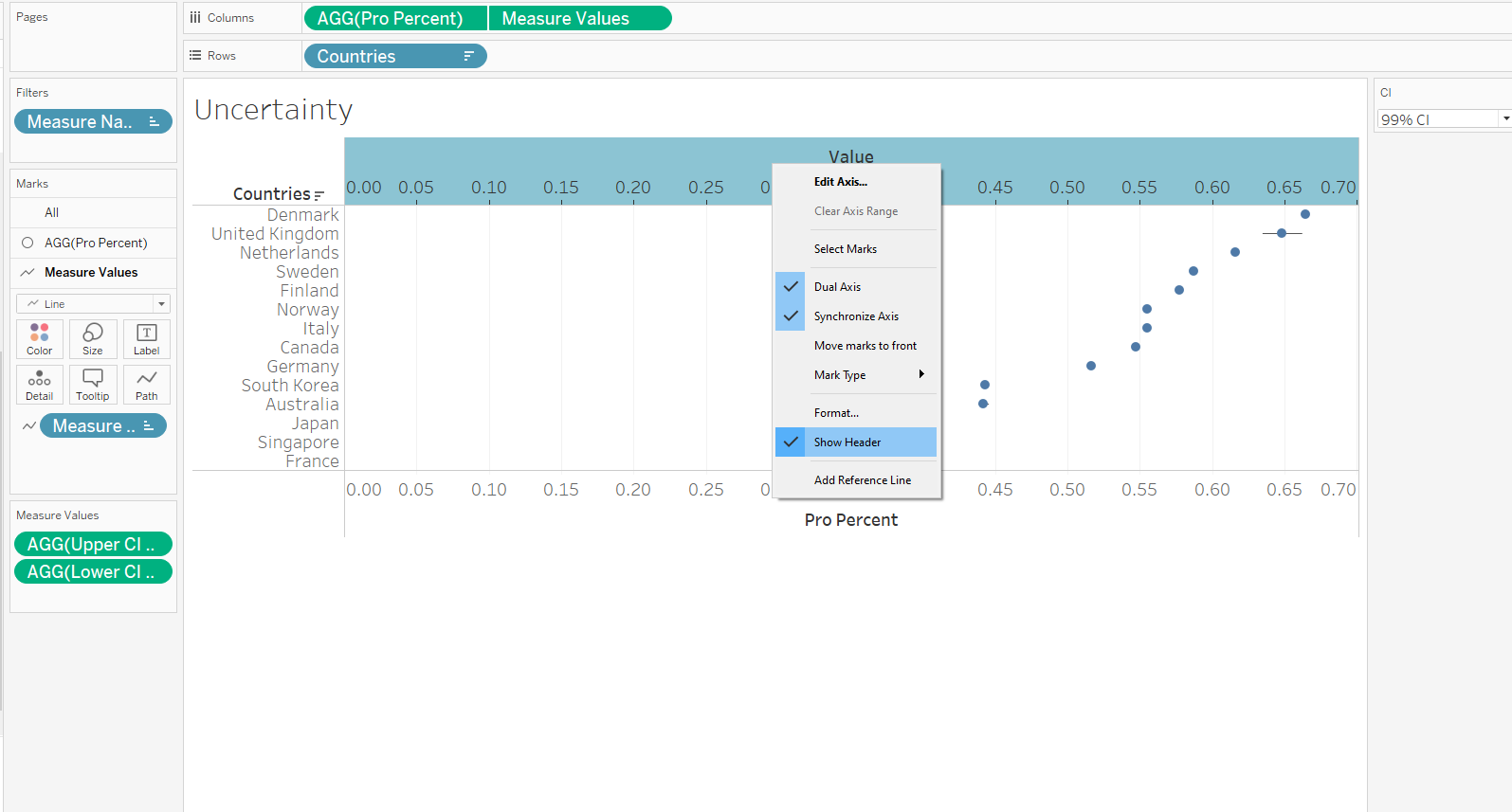Open the Label marks card
The height and width of the screenshot is (812, 1512).
coord(147,338)
